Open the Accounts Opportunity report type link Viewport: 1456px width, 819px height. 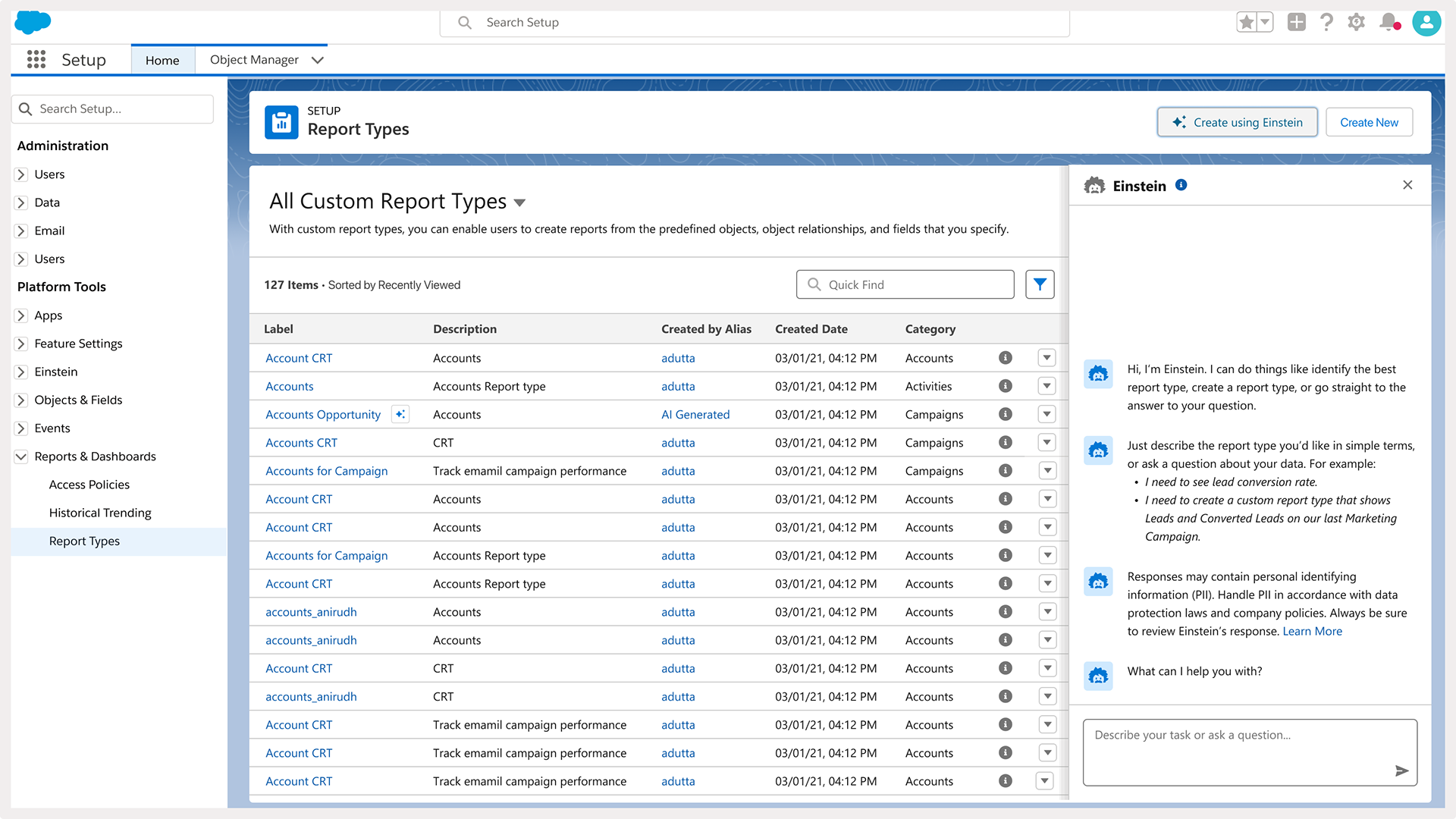pyautogui.click(x=323, y=414)
